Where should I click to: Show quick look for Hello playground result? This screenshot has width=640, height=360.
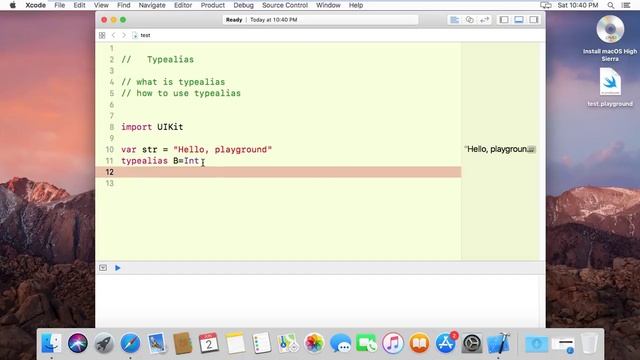coord(531,149)
